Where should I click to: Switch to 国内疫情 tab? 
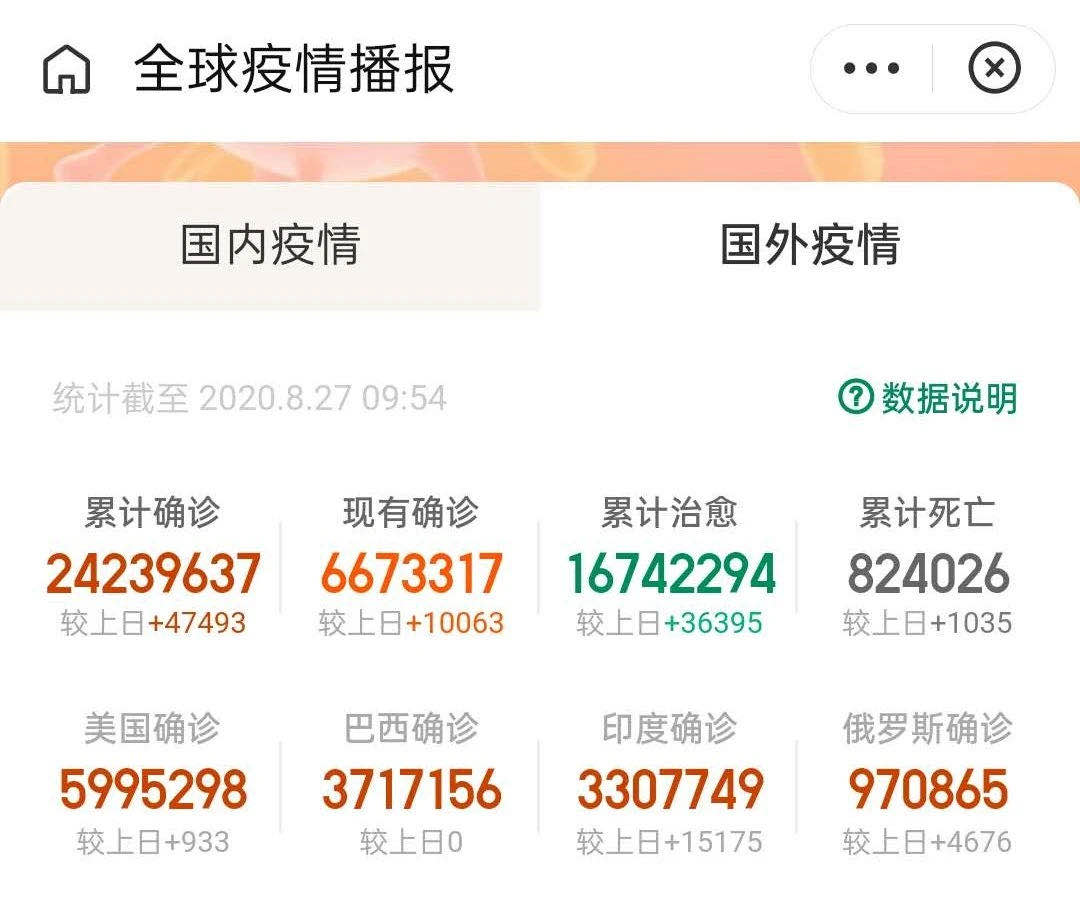(270, 246)
